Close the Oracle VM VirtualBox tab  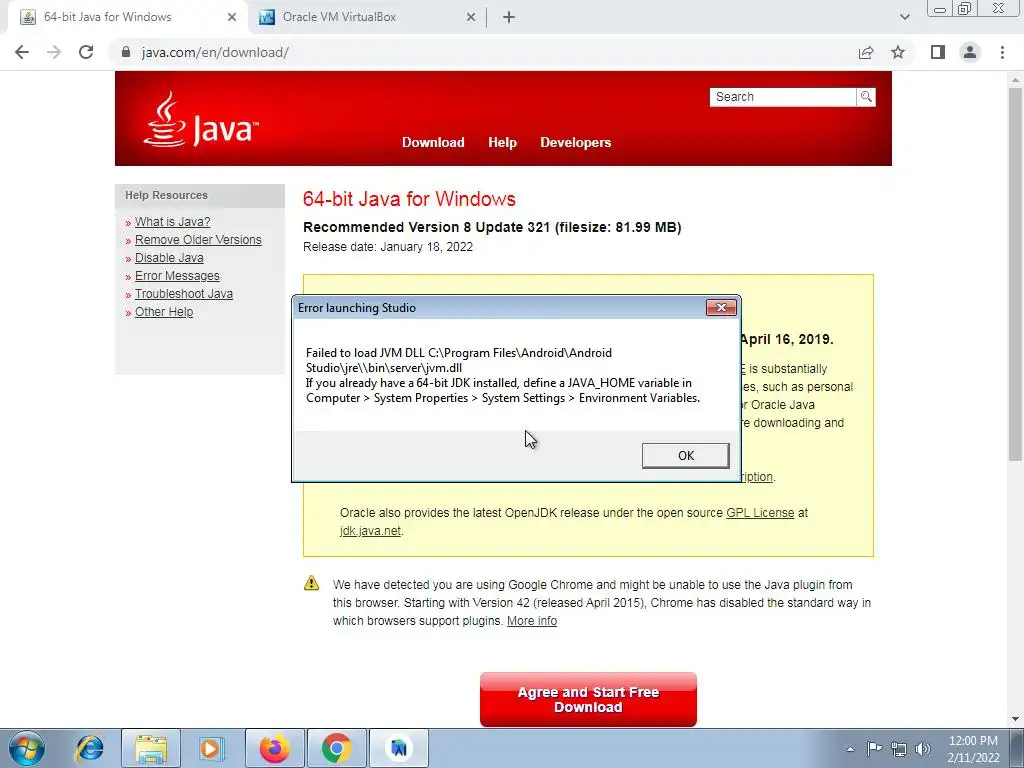pos(471,17)
